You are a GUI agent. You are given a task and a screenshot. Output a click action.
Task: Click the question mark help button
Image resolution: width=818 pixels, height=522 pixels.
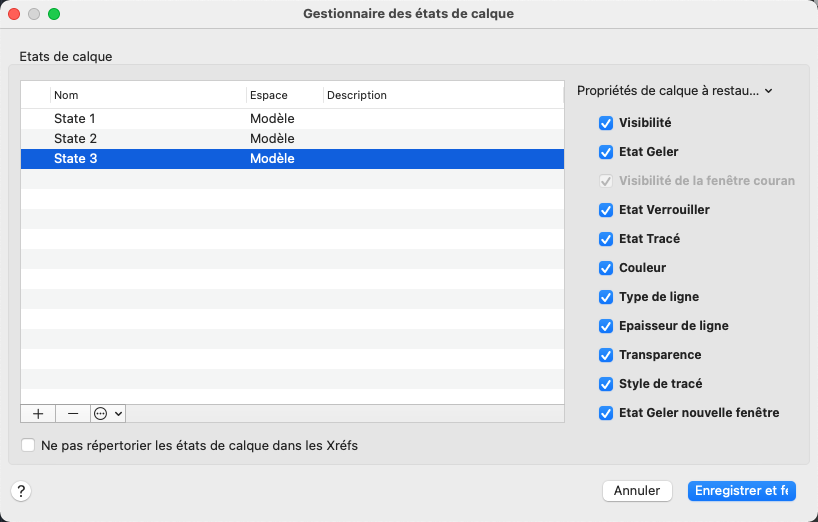tap(21, 491)
